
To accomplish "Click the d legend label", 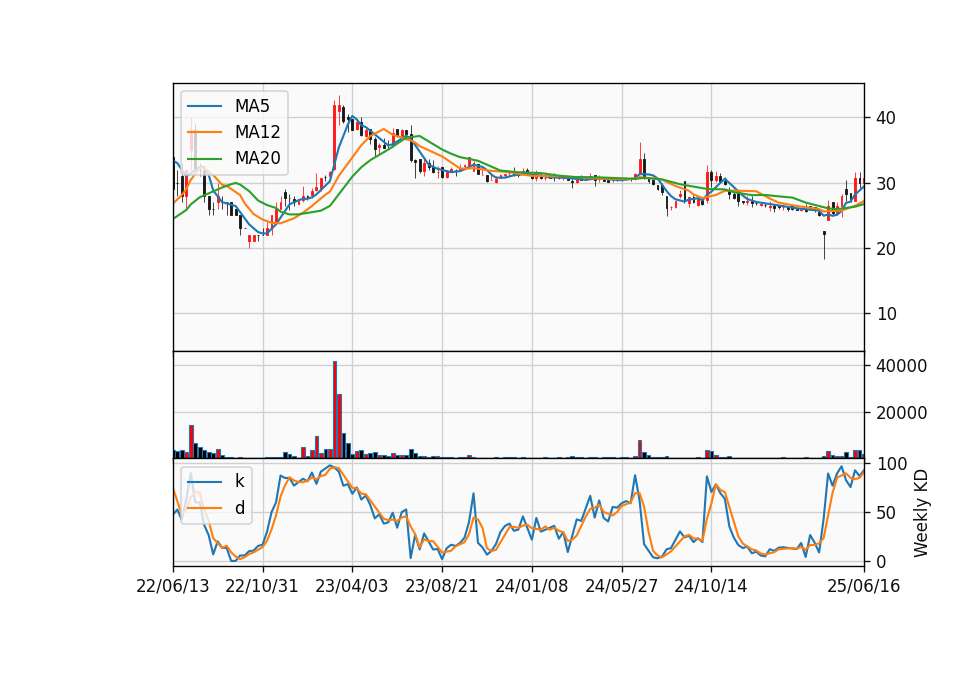I will [239, 508].
